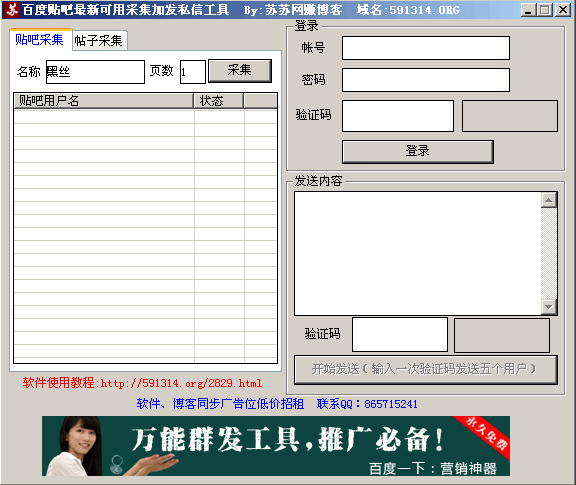Log in with the 登录 button
The image size is (576, 485).
[x=418, y=151]
